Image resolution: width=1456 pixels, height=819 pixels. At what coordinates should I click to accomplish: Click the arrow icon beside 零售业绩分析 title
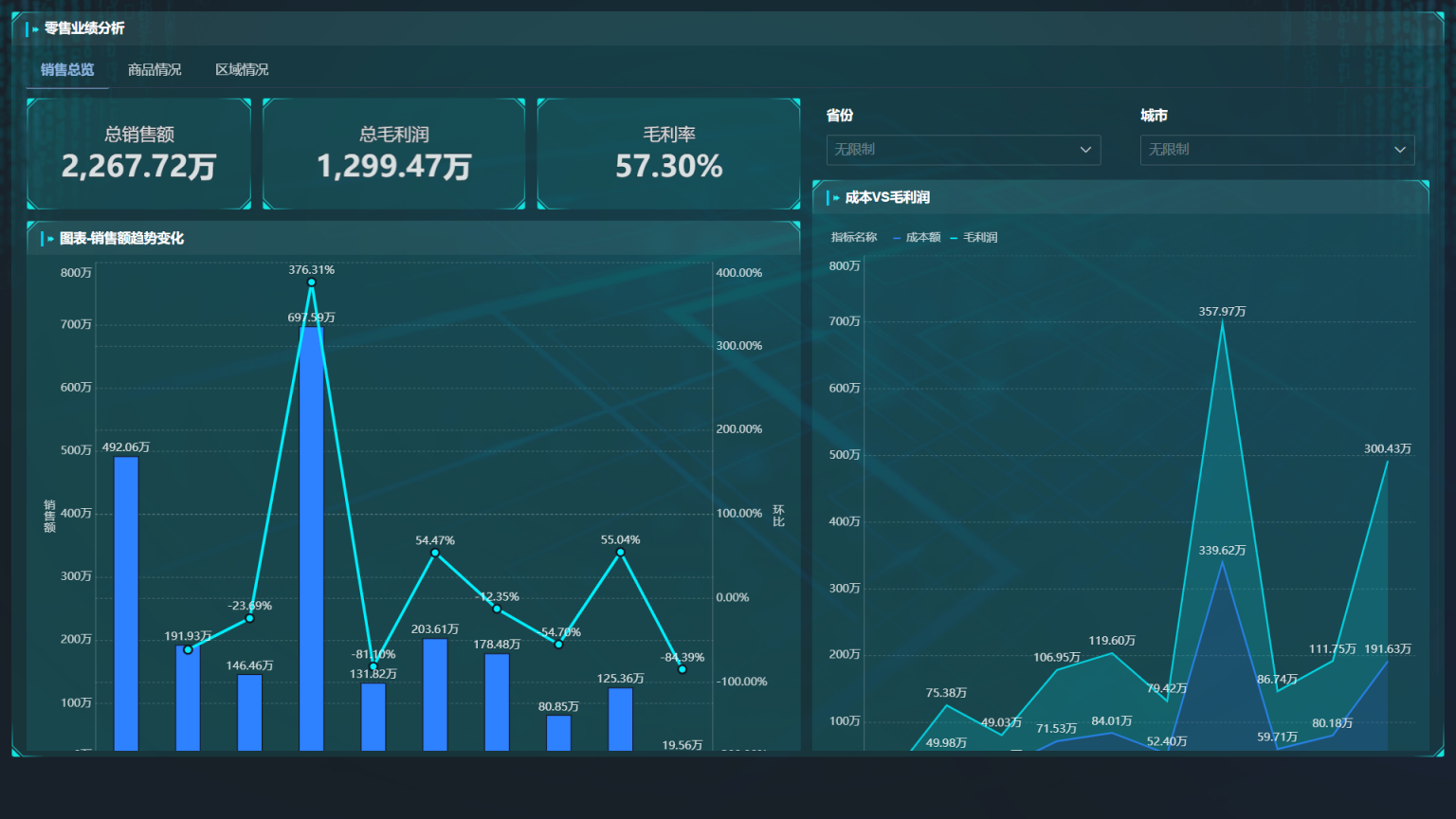click(x=36, y=29)
